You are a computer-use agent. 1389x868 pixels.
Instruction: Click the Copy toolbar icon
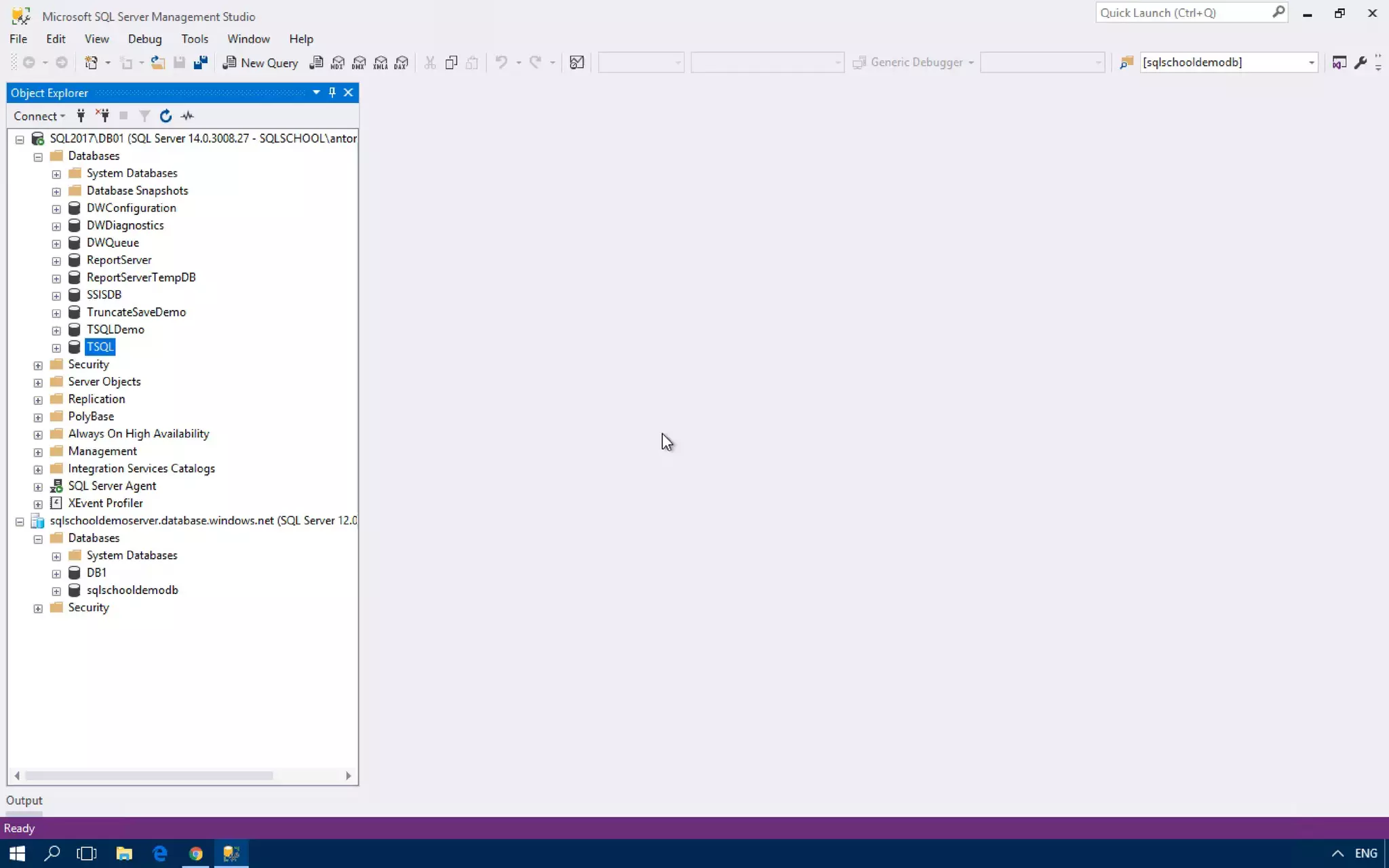click(x=451, y=62)
